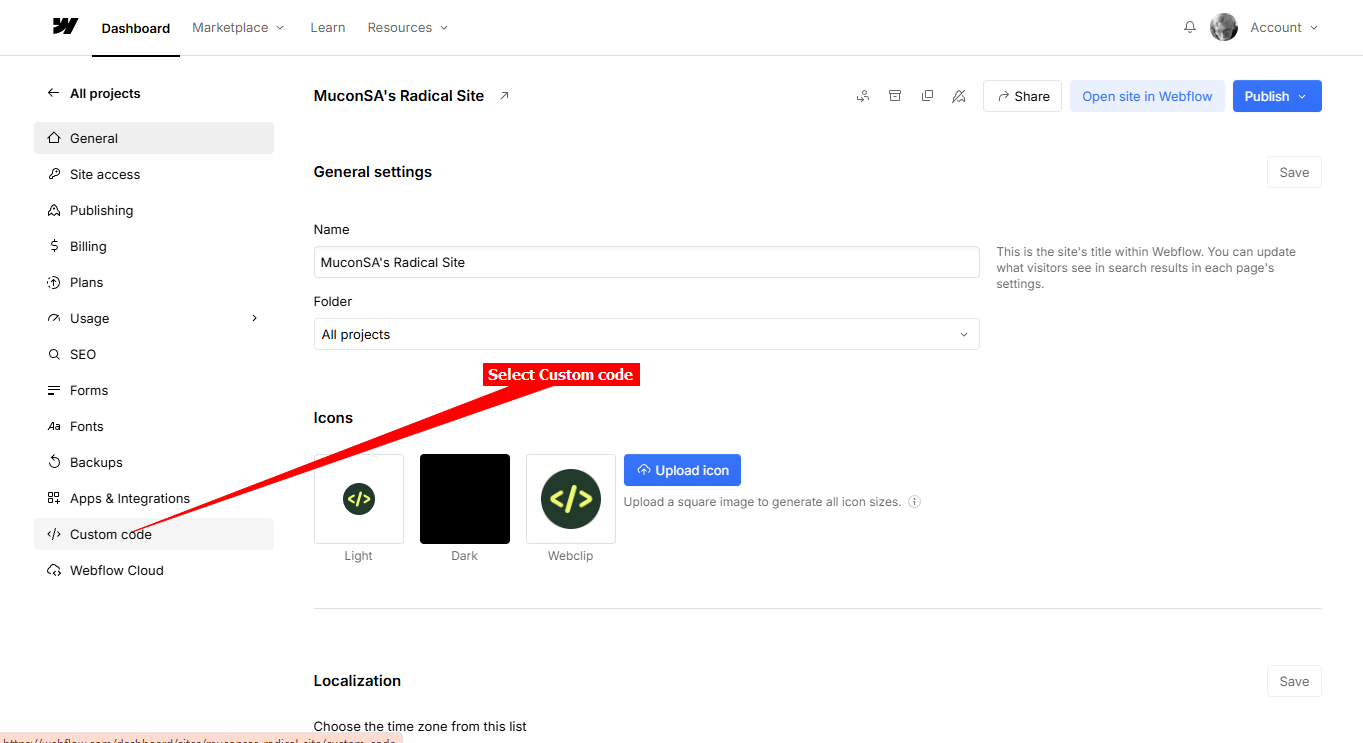Select the Light icon thumbnail

(359, 499)
